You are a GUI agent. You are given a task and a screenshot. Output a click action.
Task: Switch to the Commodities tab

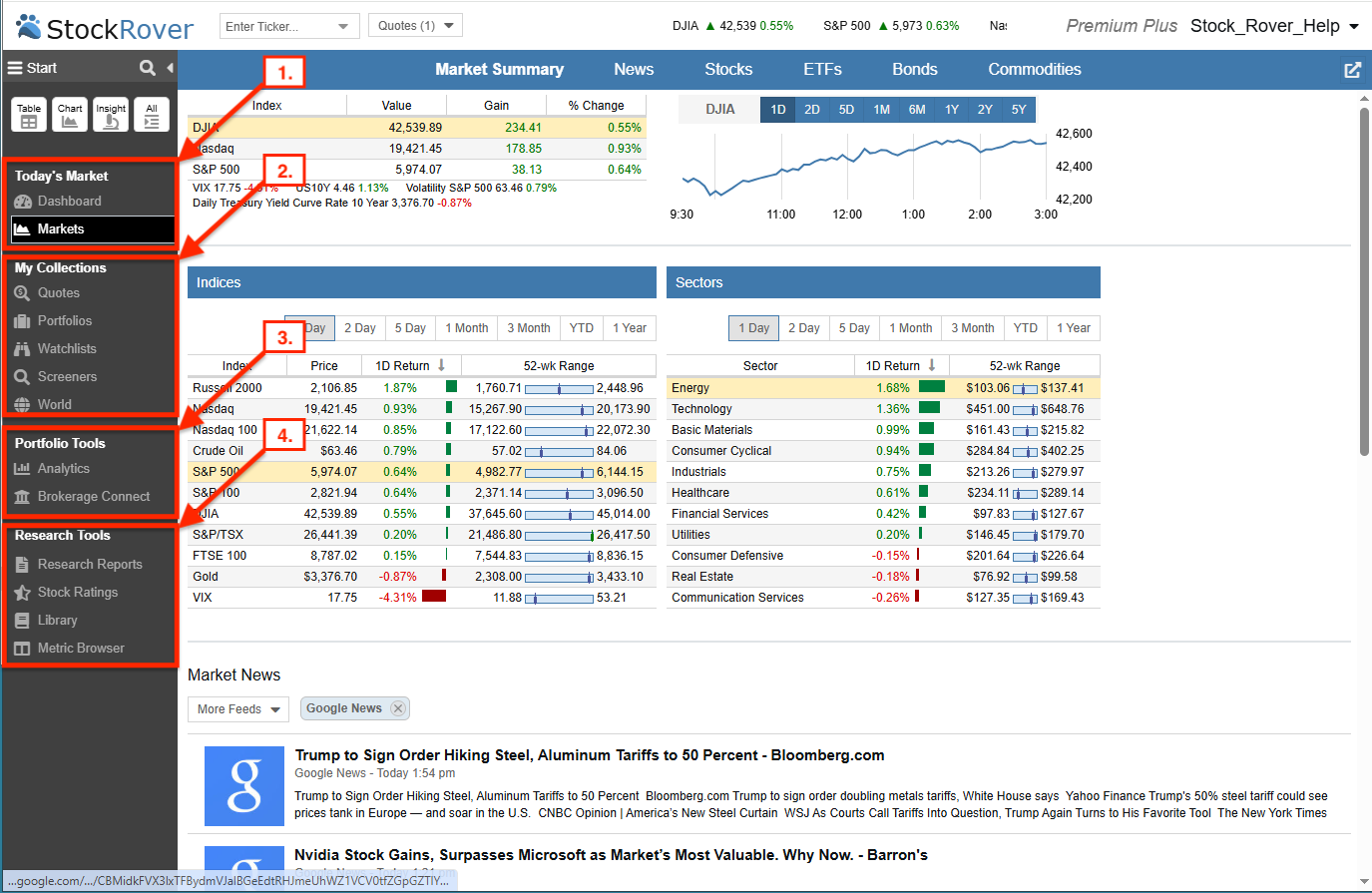pyautogui.click(x=1035, y=70)
